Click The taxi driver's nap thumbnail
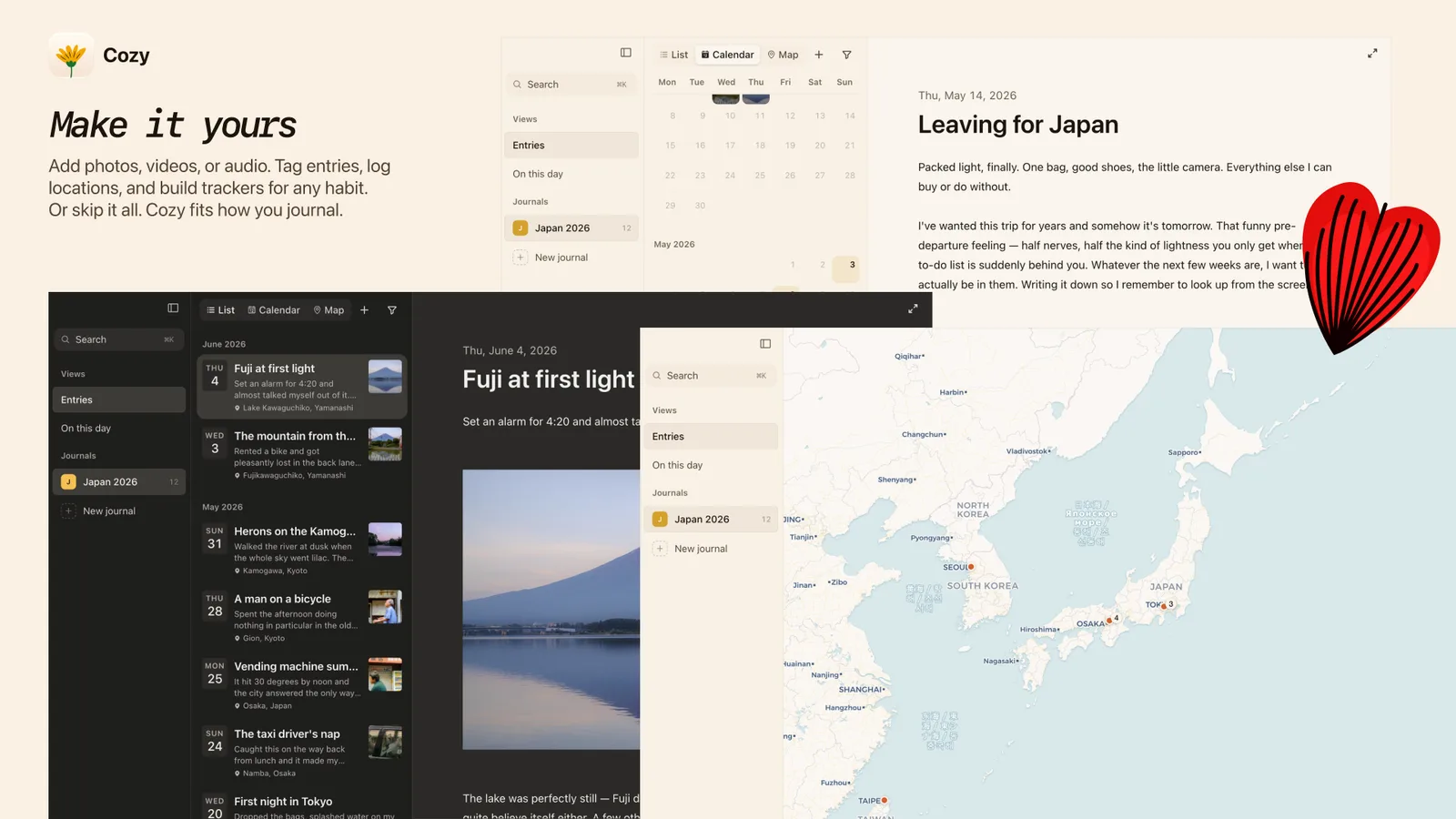The width and height of the screenshot is (1456, 819). (385, 742)
